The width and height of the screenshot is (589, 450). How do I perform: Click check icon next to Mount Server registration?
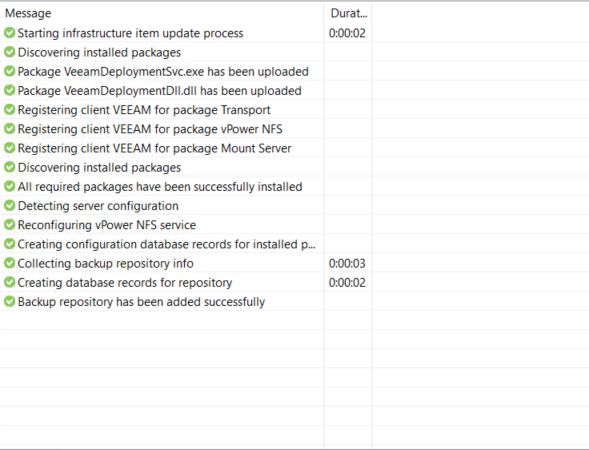click(9, 148)
